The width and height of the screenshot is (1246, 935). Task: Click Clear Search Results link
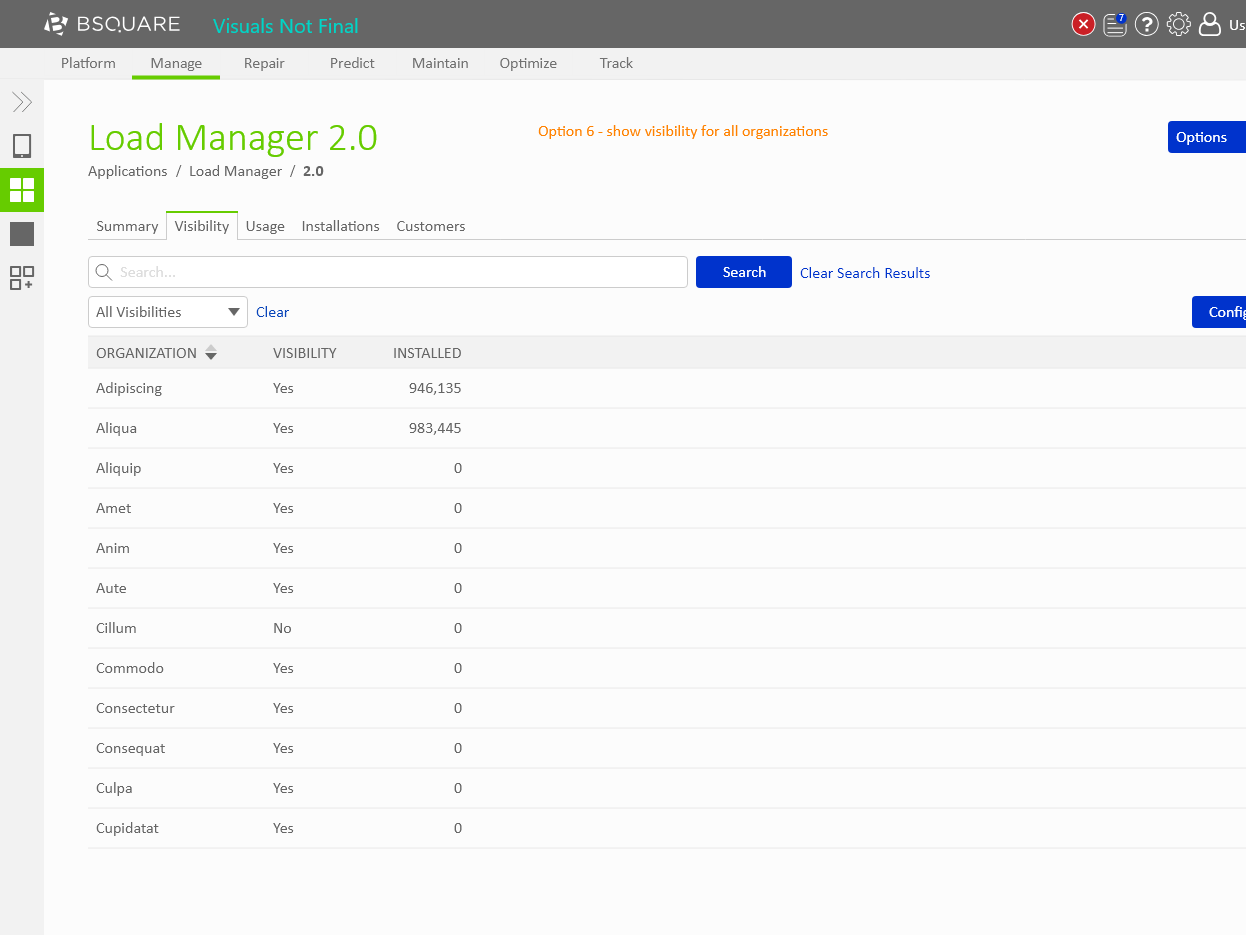pos(865,273)
